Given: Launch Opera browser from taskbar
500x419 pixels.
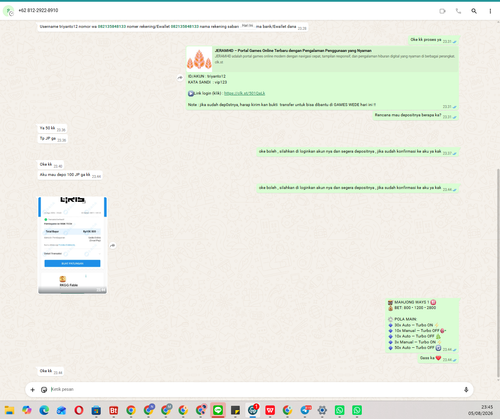Looking at the screenshot, I should [x=79, y=410].
